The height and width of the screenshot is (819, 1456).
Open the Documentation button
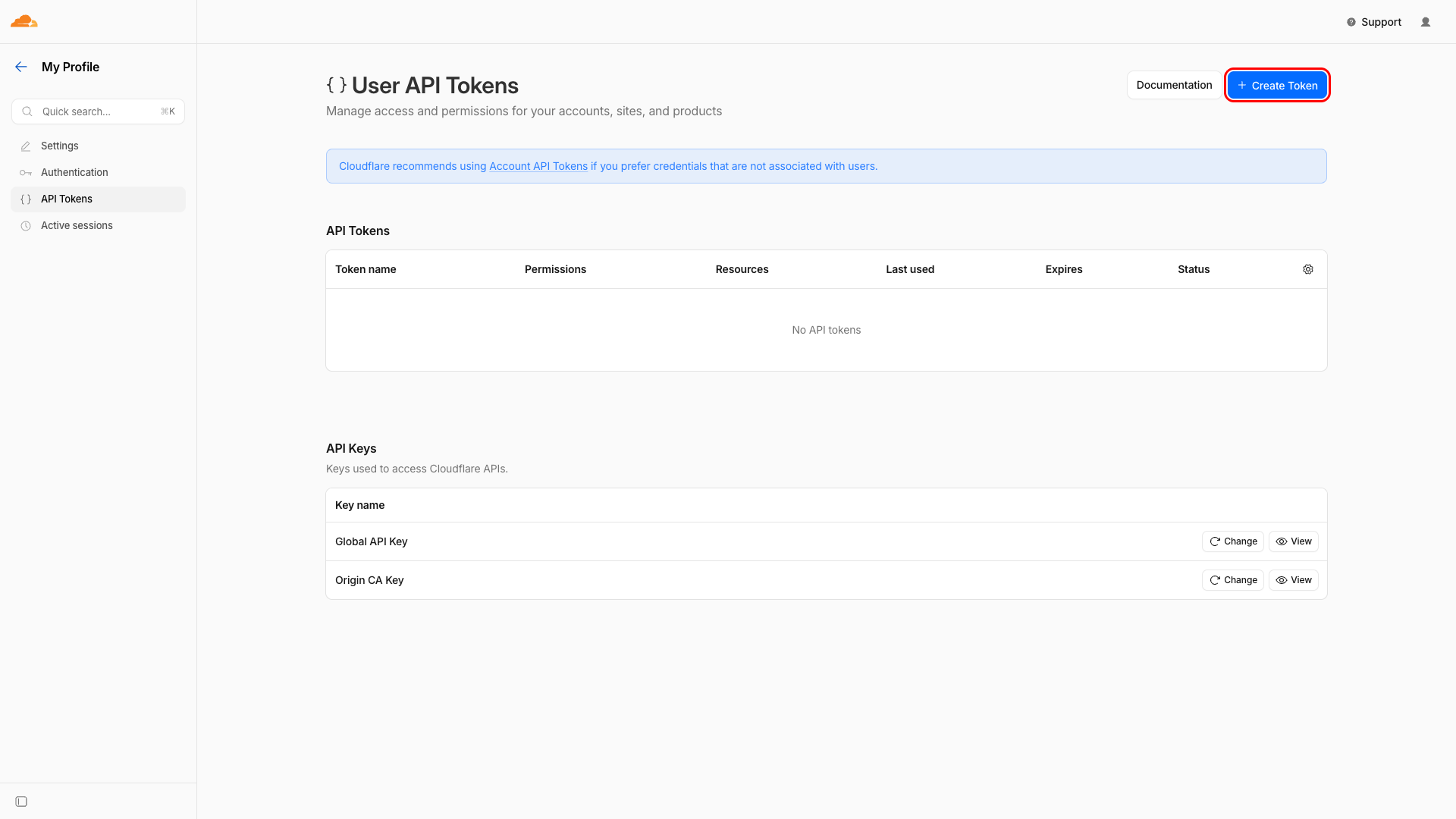coord(1174,85)
